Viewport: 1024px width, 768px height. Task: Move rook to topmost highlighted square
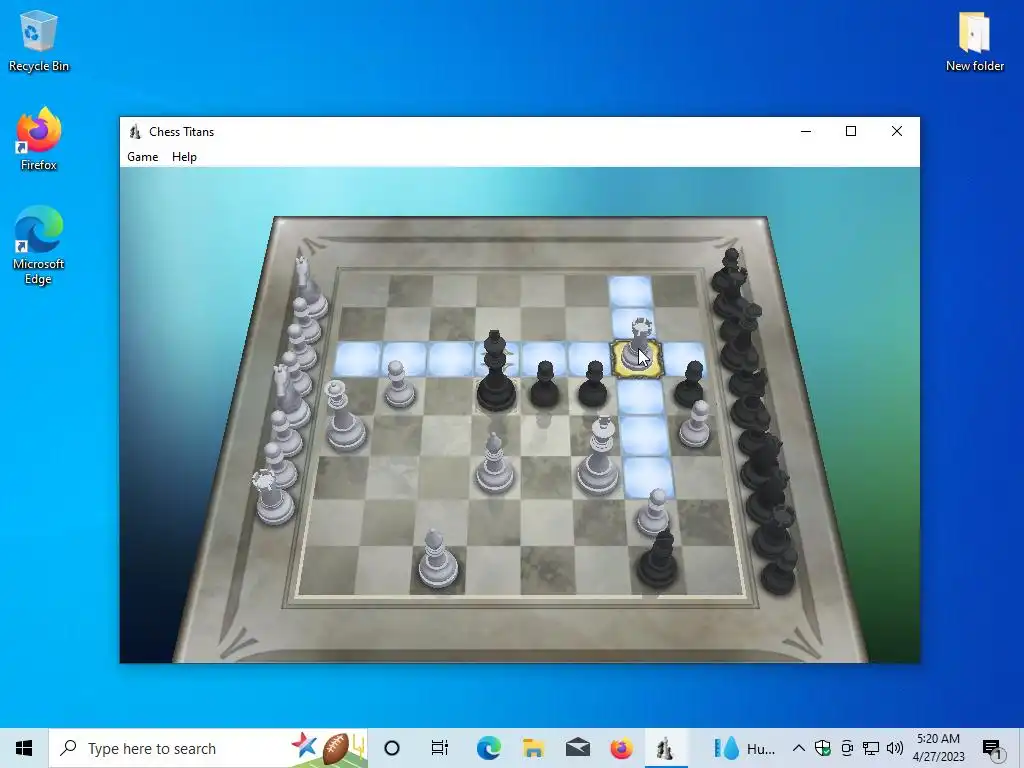[630, 291]
